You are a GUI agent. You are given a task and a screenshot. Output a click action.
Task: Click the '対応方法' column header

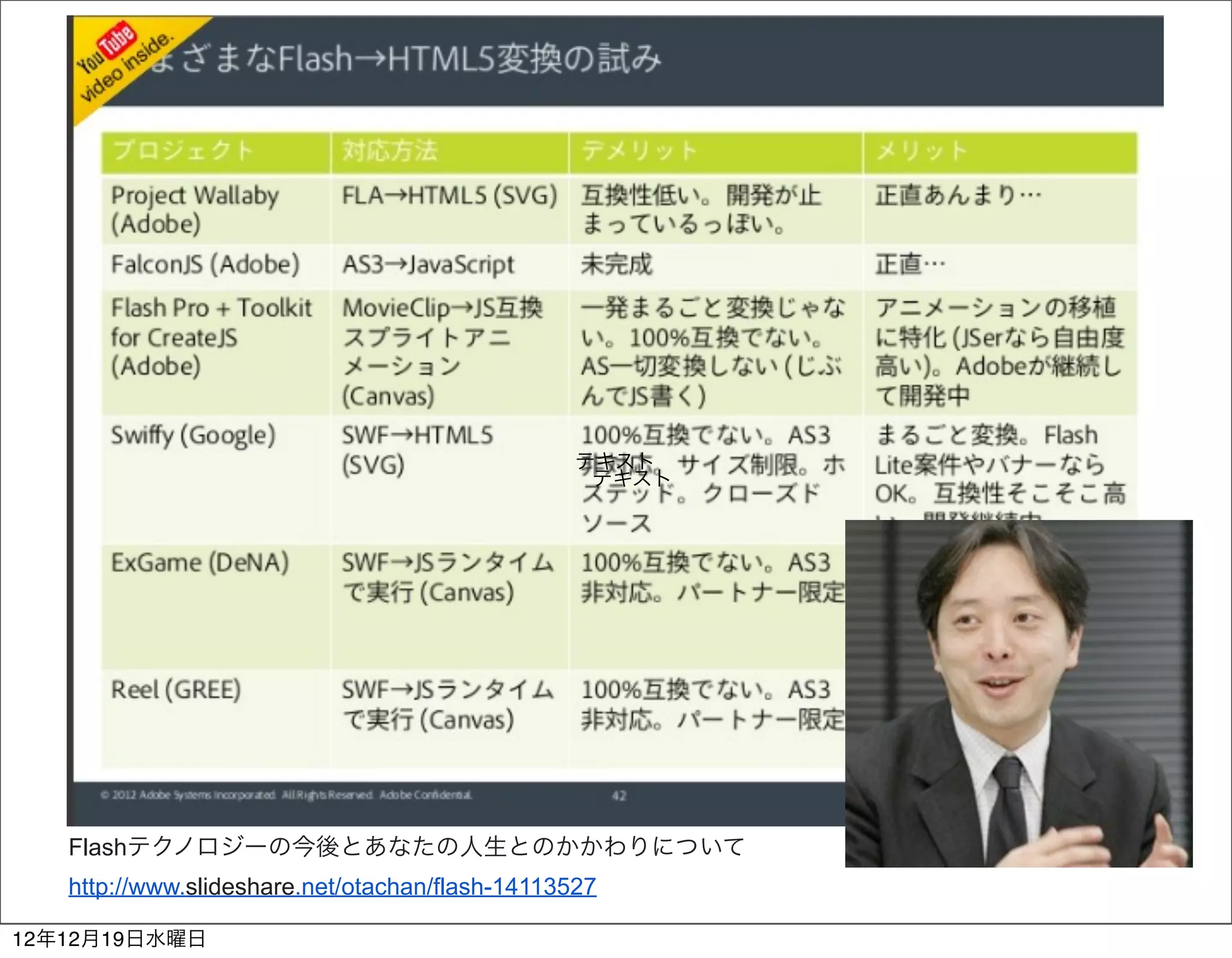[x=449, y=152]
